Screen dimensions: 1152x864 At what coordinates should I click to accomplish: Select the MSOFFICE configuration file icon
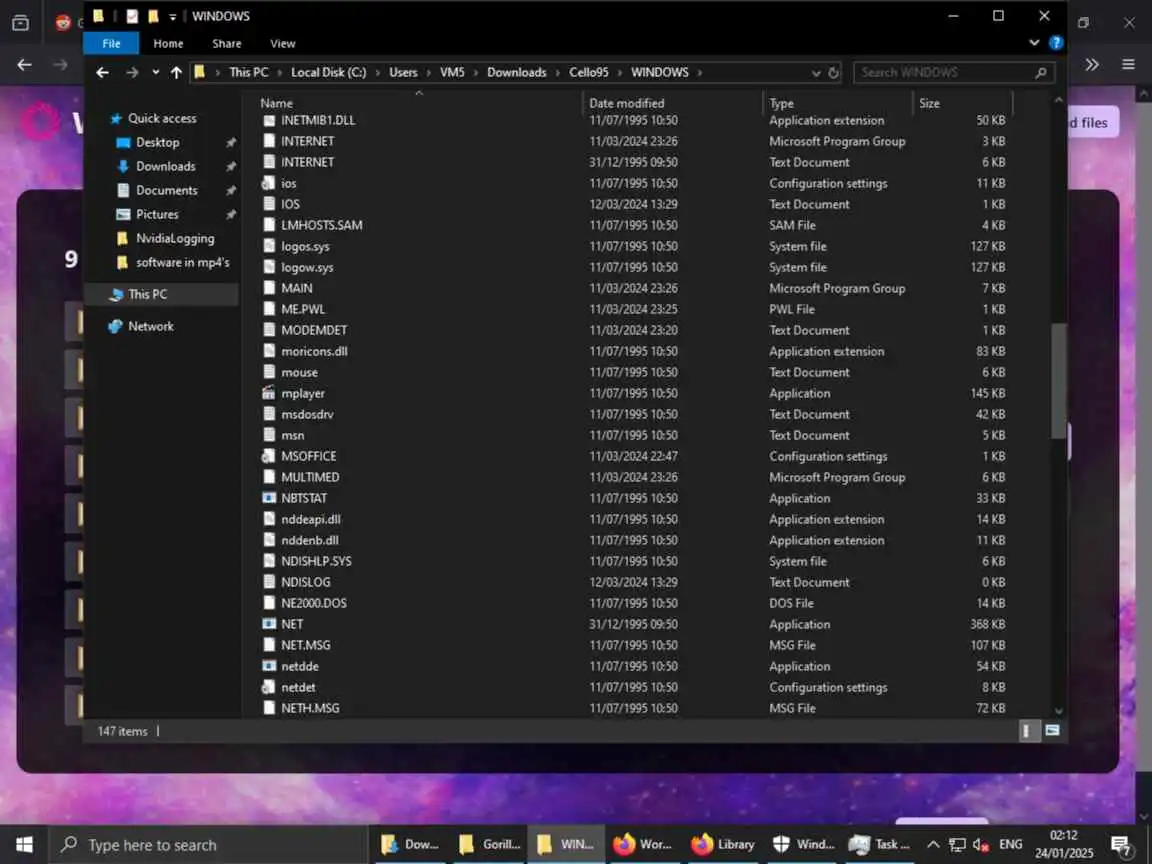(269, 456)
